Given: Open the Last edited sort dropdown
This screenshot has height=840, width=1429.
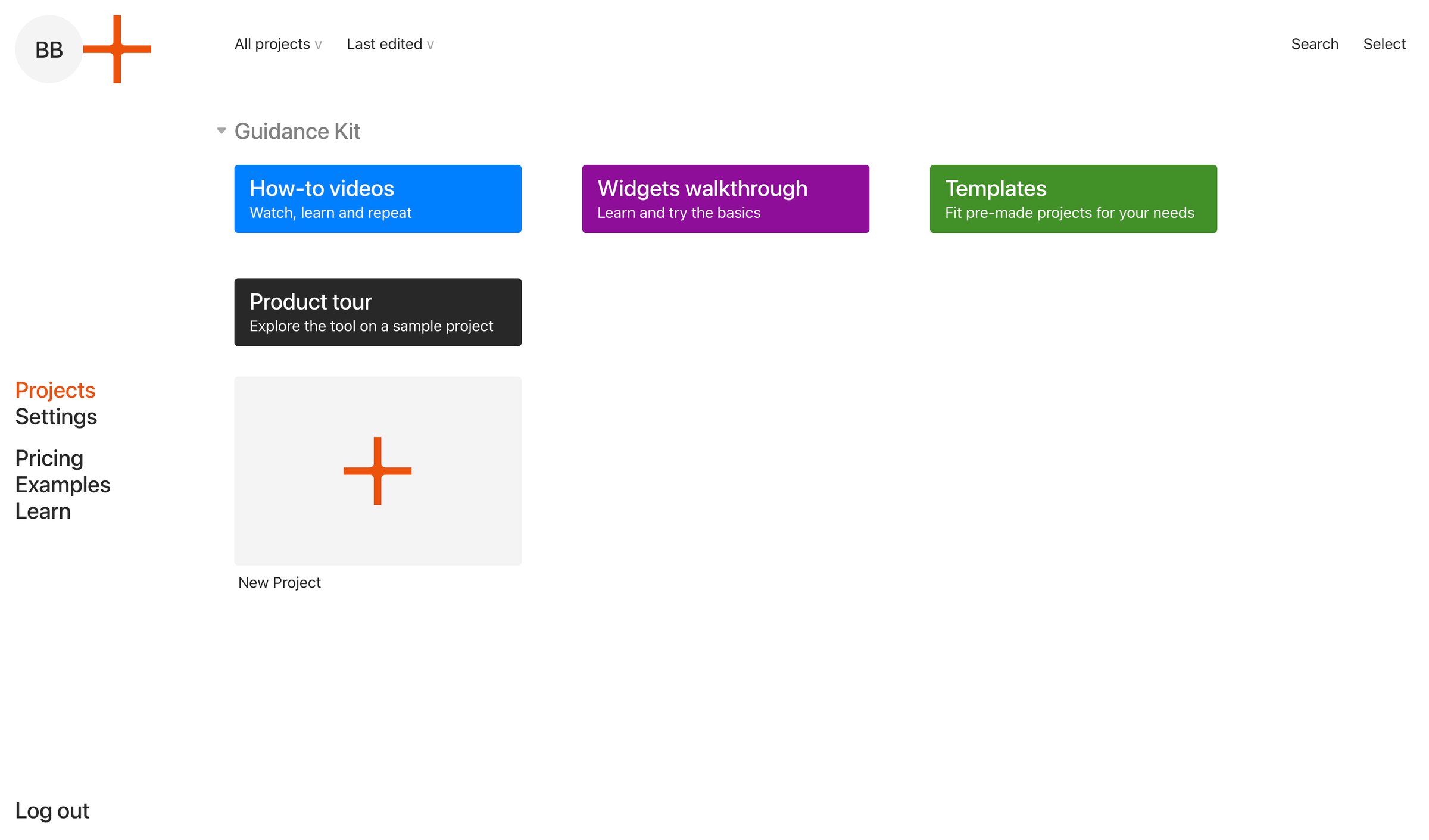Looking at the screenshot, I should pyautogui.click(x=390, y=44).
